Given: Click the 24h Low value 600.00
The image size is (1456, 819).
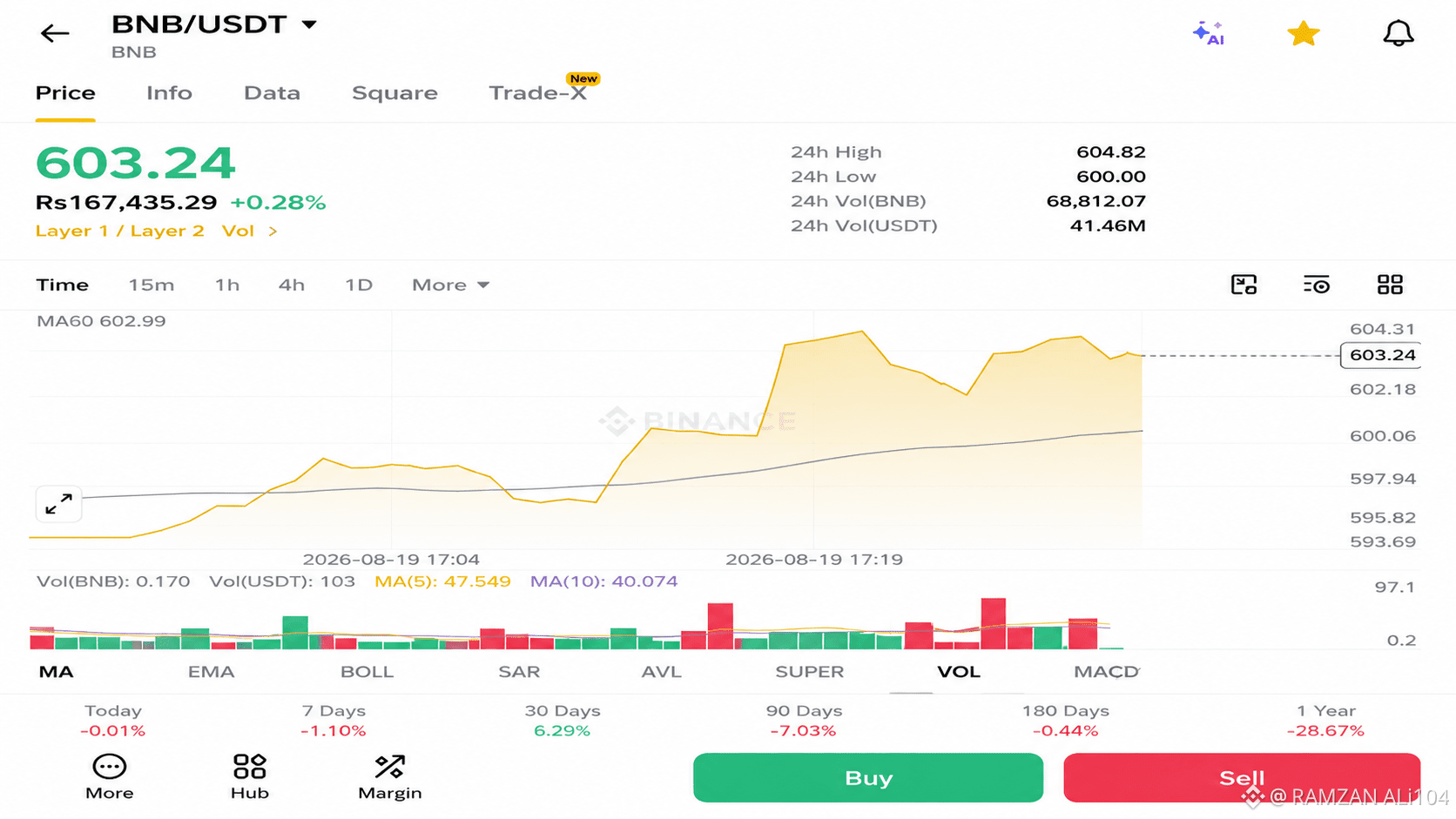Looking at the screenshot, I should coord(1111,177).
